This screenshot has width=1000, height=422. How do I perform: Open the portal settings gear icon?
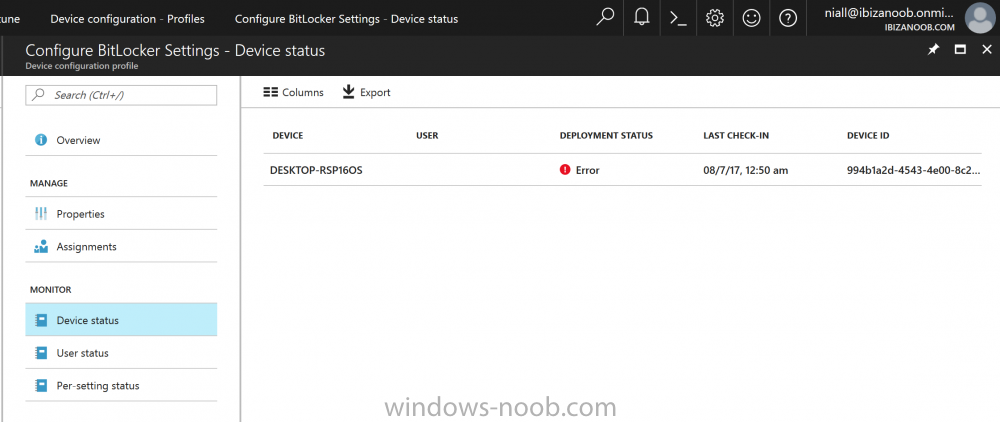[715, 18]
